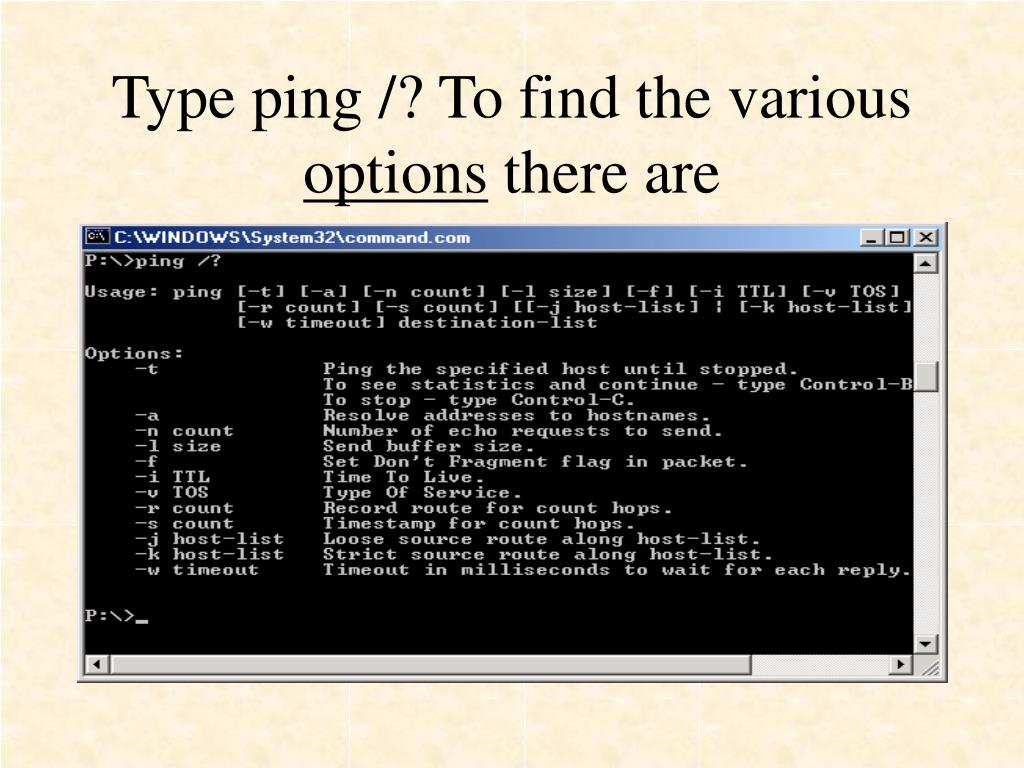Screen dimensions: 1024x768
Task: Click 'Resolve addresses to hostnames.' text
Action: (x=516, y=415)
